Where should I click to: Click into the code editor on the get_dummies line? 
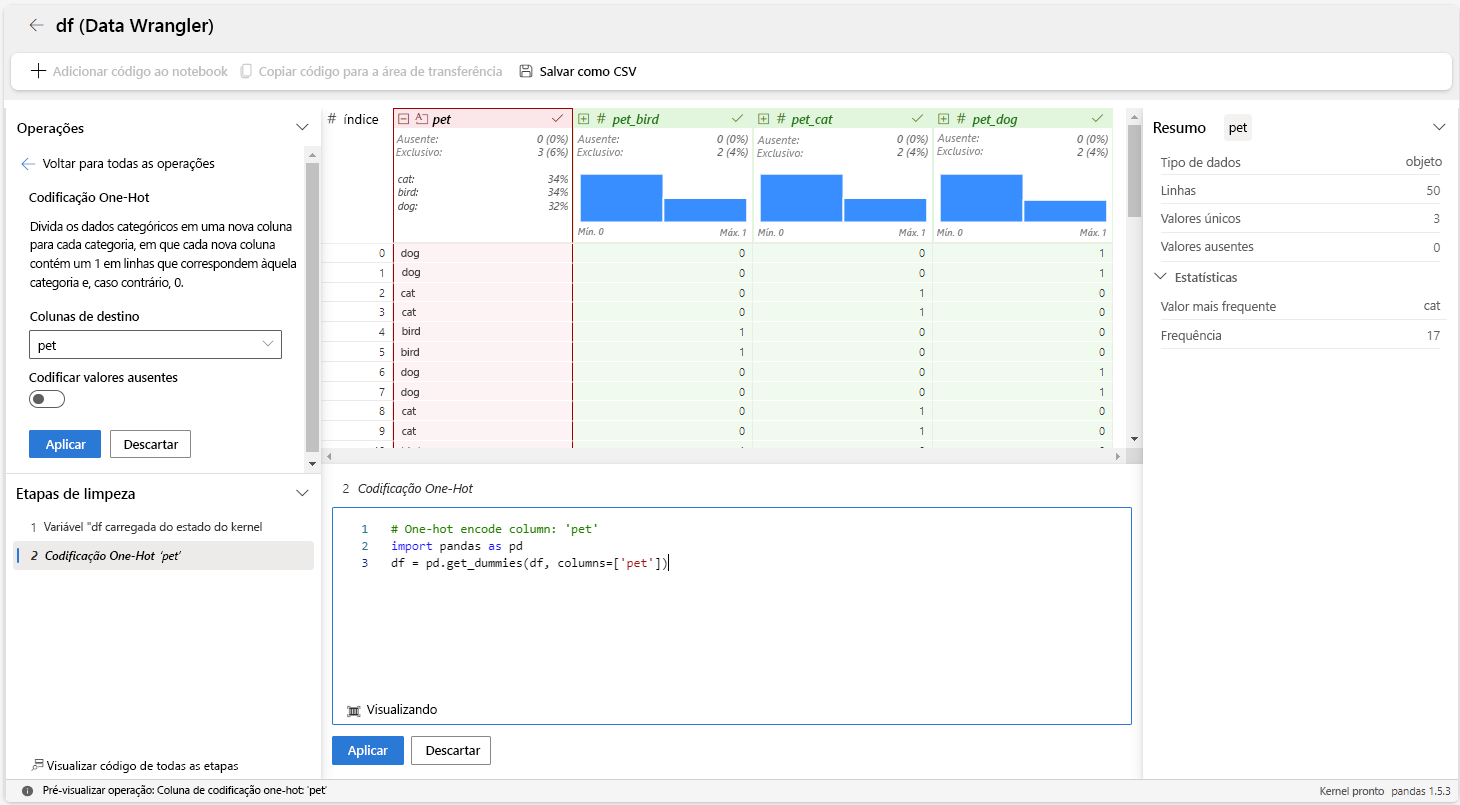click(529, 563)
